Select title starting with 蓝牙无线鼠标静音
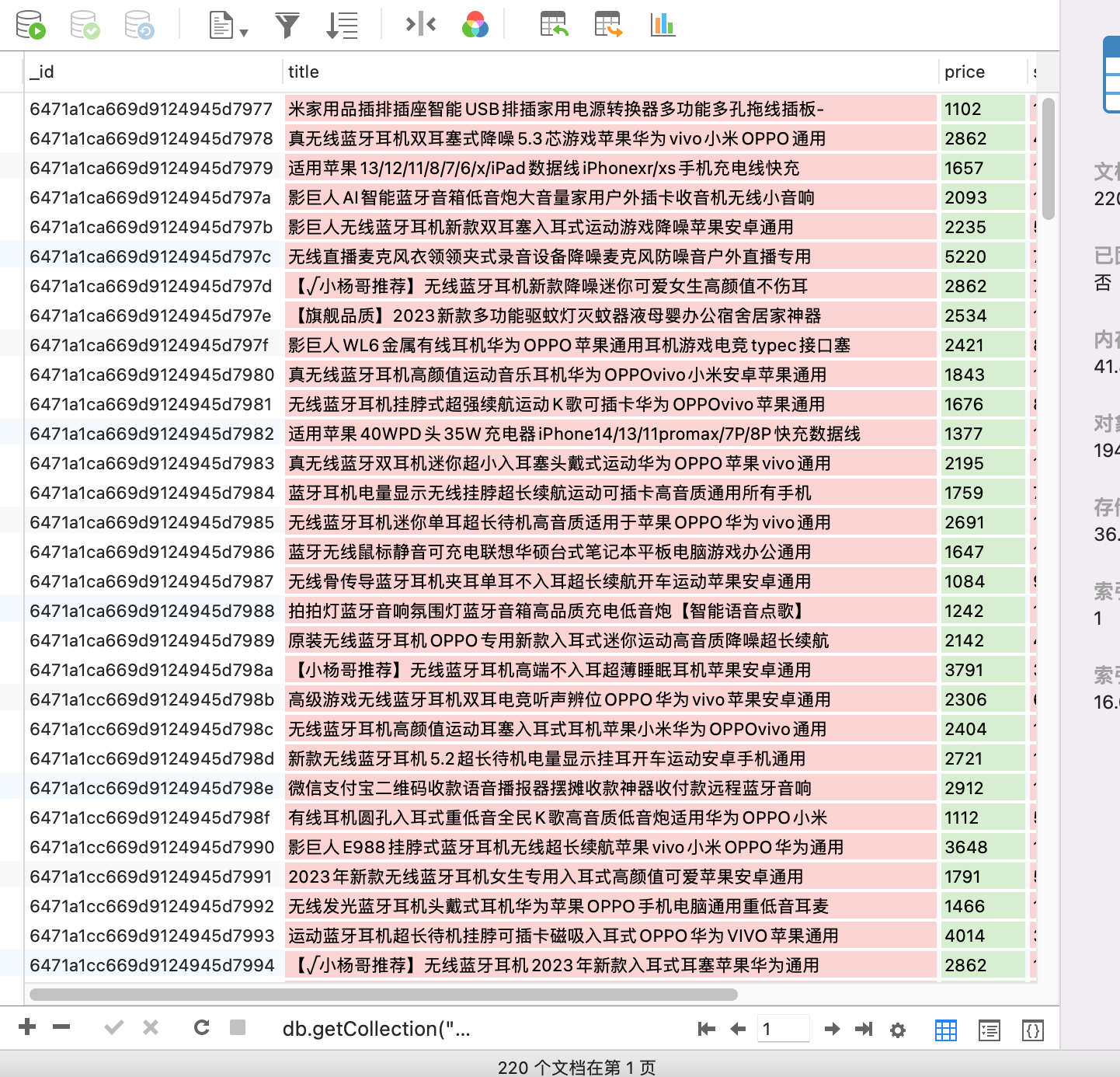Viewport: 1120px width, 1077px height. (x=610, y=552)
